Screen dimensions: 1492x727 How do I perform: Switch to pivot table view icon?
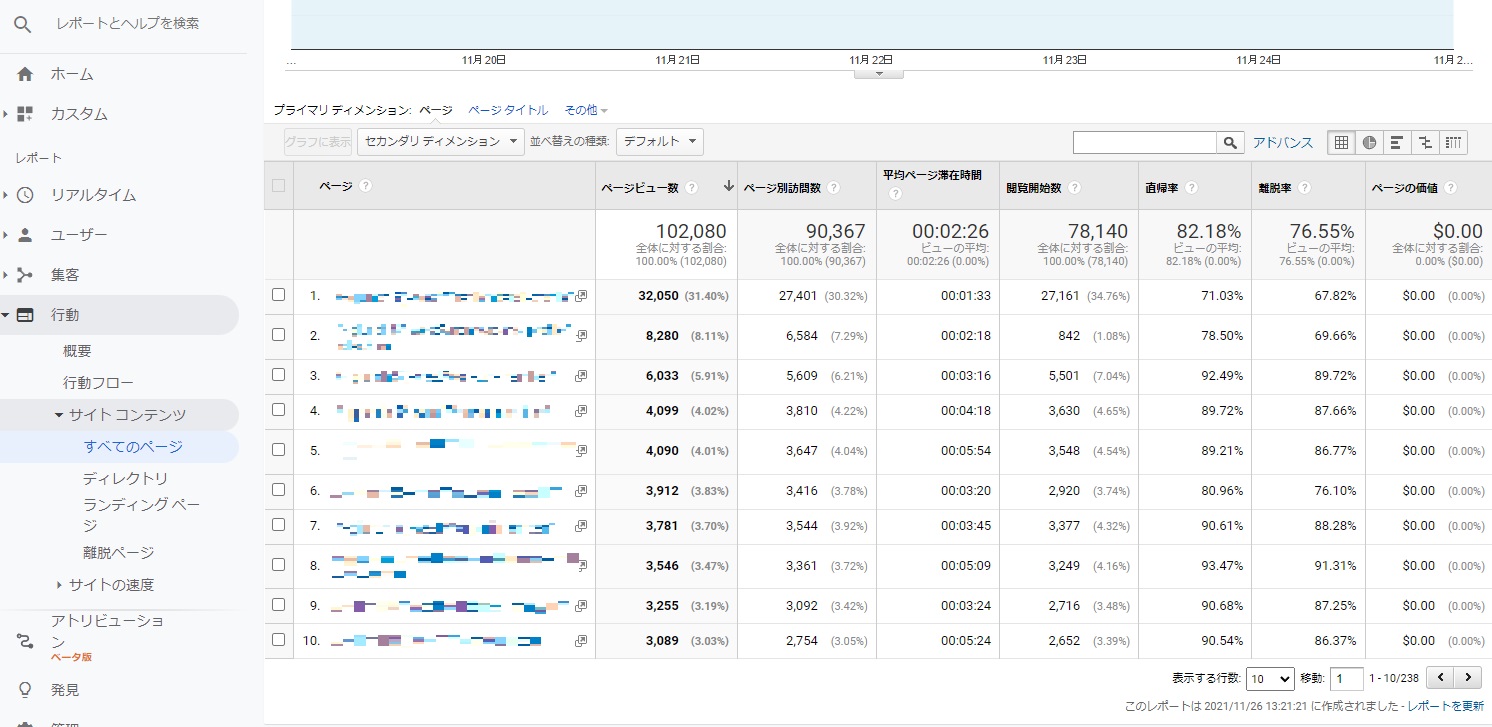point(1453,143)
